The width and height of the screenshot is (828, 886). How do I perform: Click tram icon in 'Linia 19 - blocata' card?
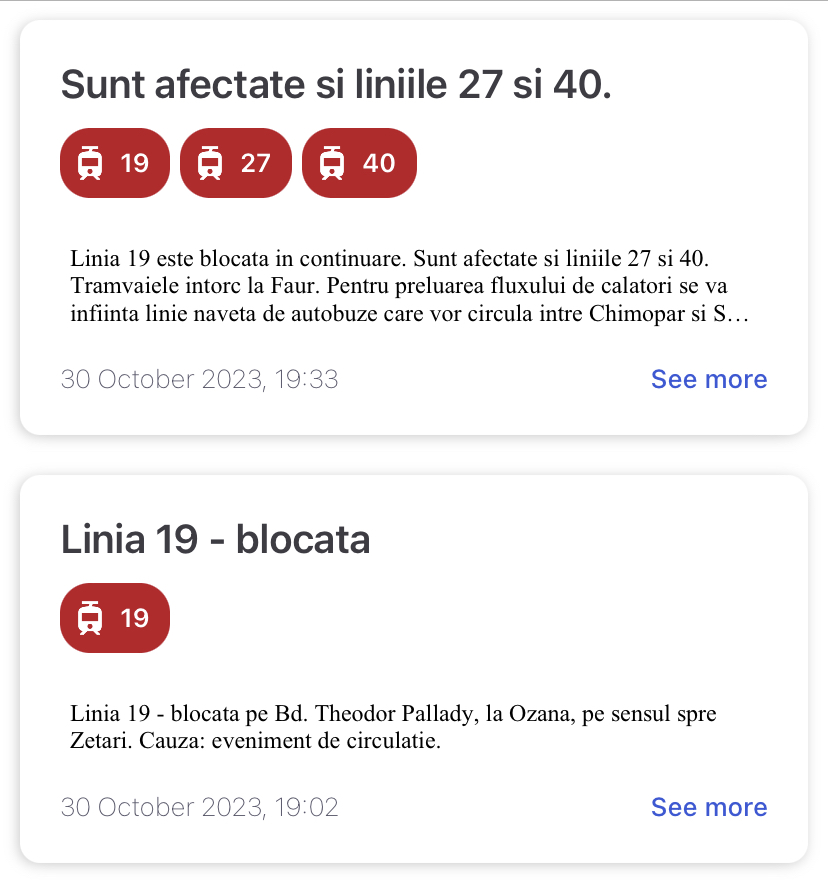point(90,618)
